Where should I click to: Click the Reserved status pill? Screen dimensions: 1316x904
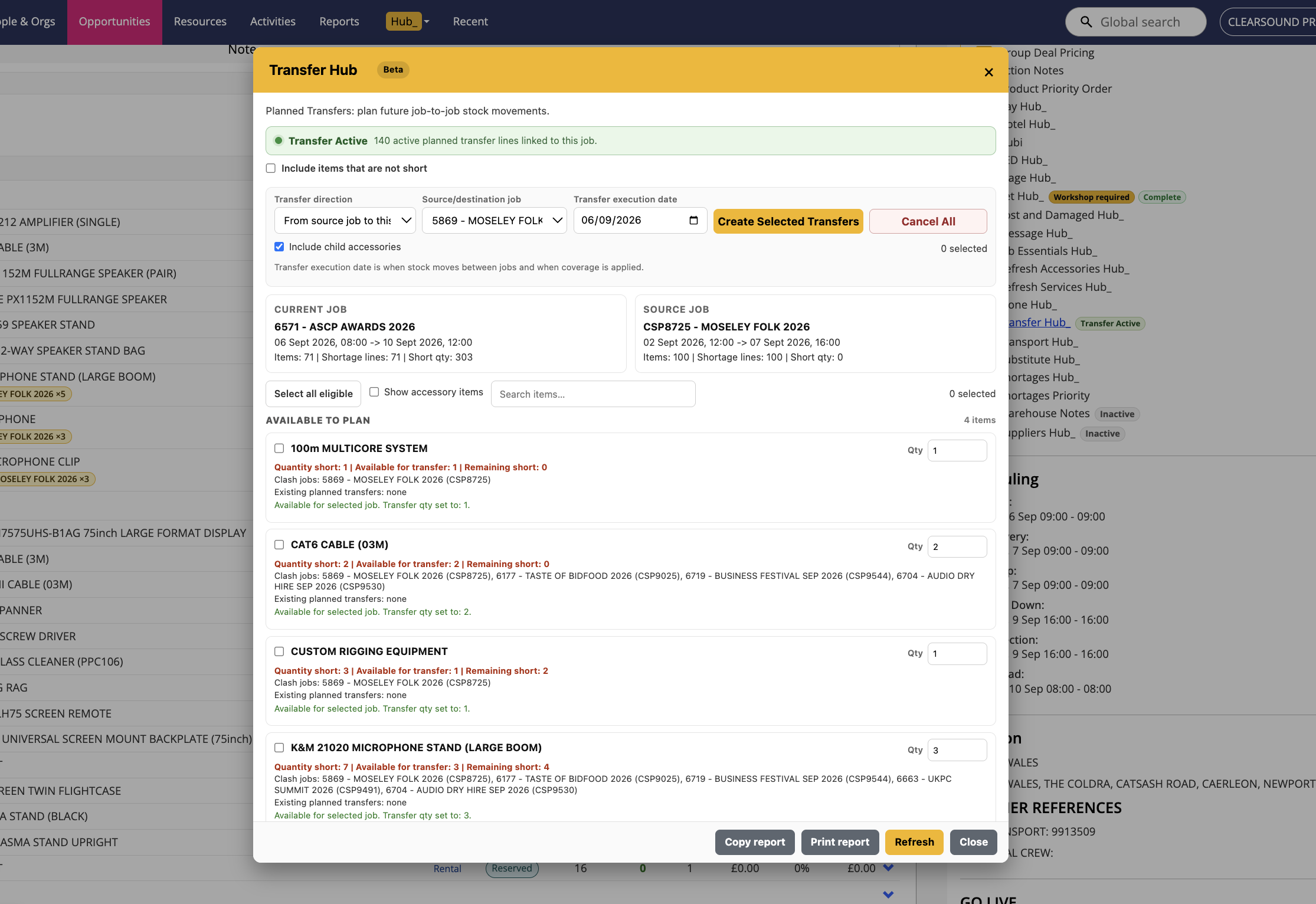pos(512,869)
